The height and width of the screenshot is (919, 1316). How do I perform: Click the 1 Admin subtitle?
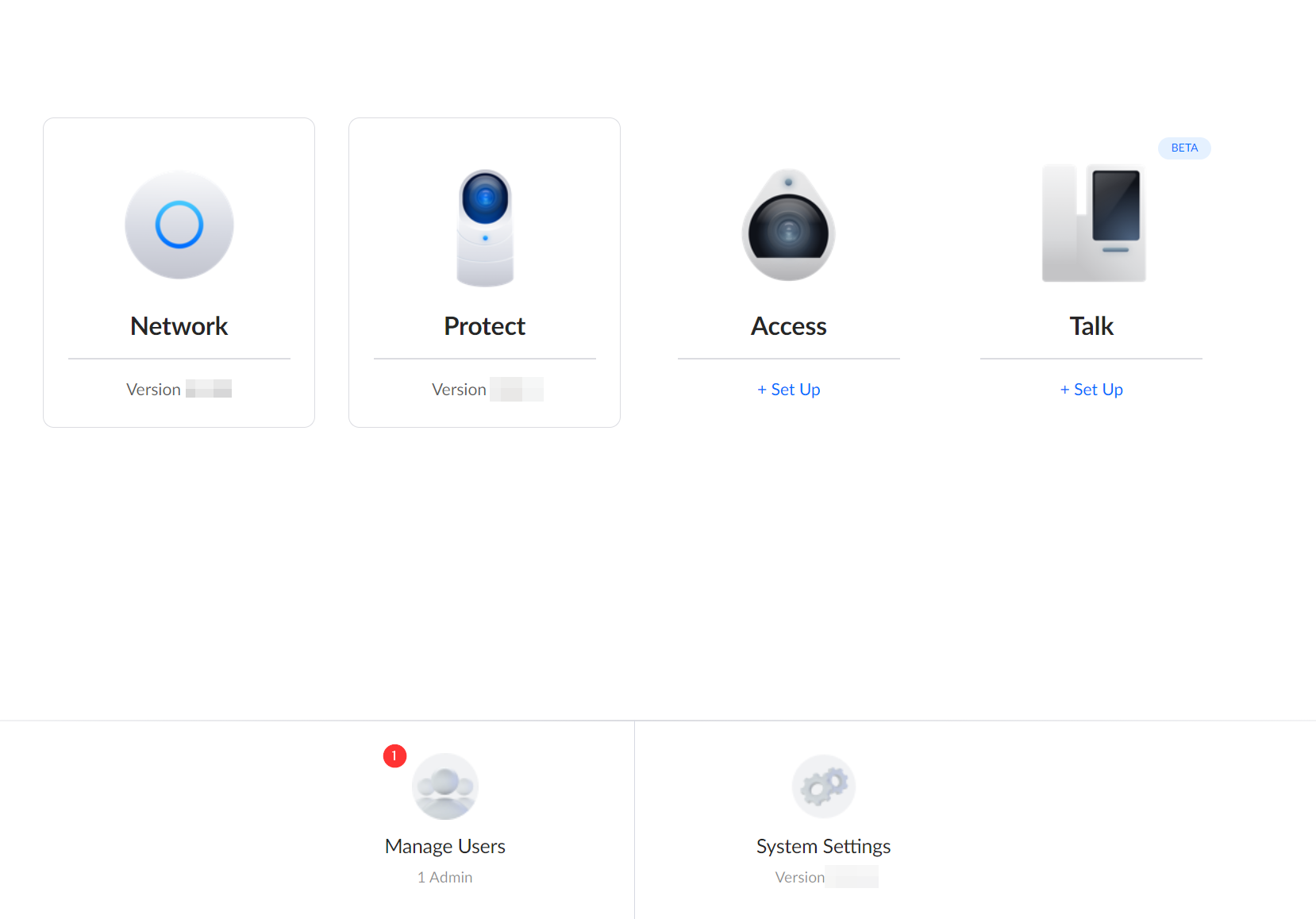point(444,878)
